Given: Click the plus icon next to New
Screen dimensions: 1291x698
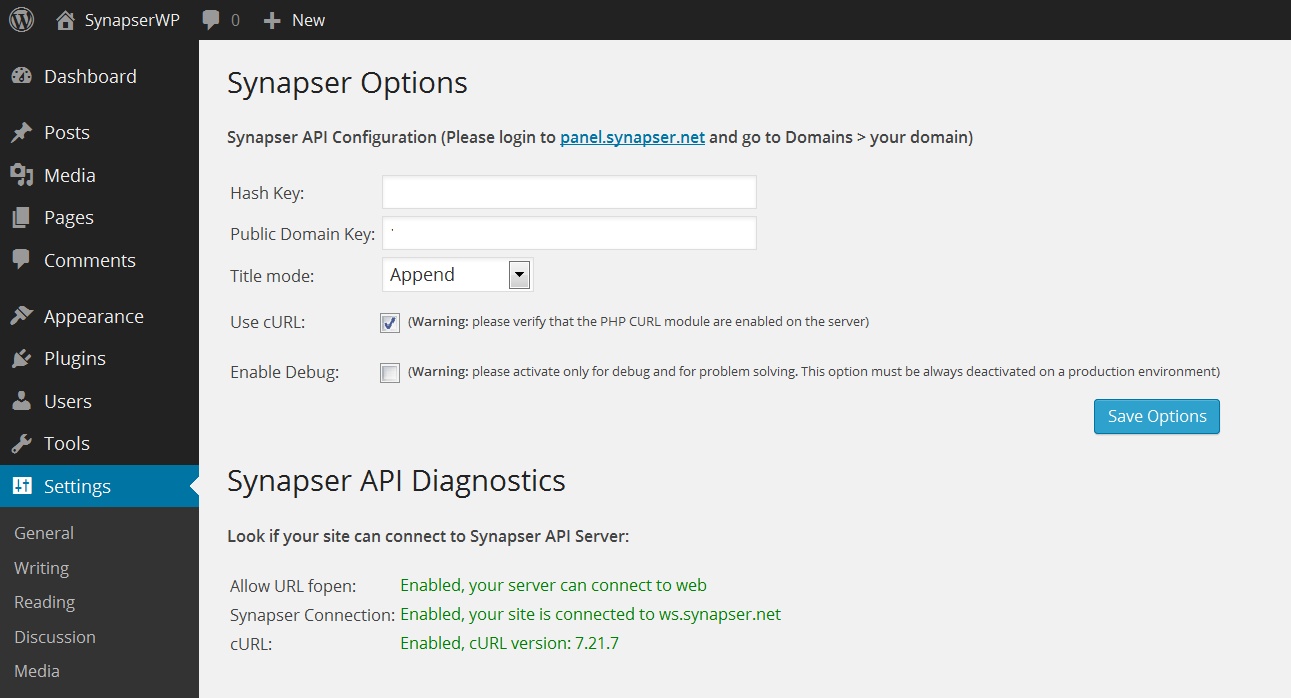Looking at the screenshot, I should pyautogui.click(x=272, y=20).
